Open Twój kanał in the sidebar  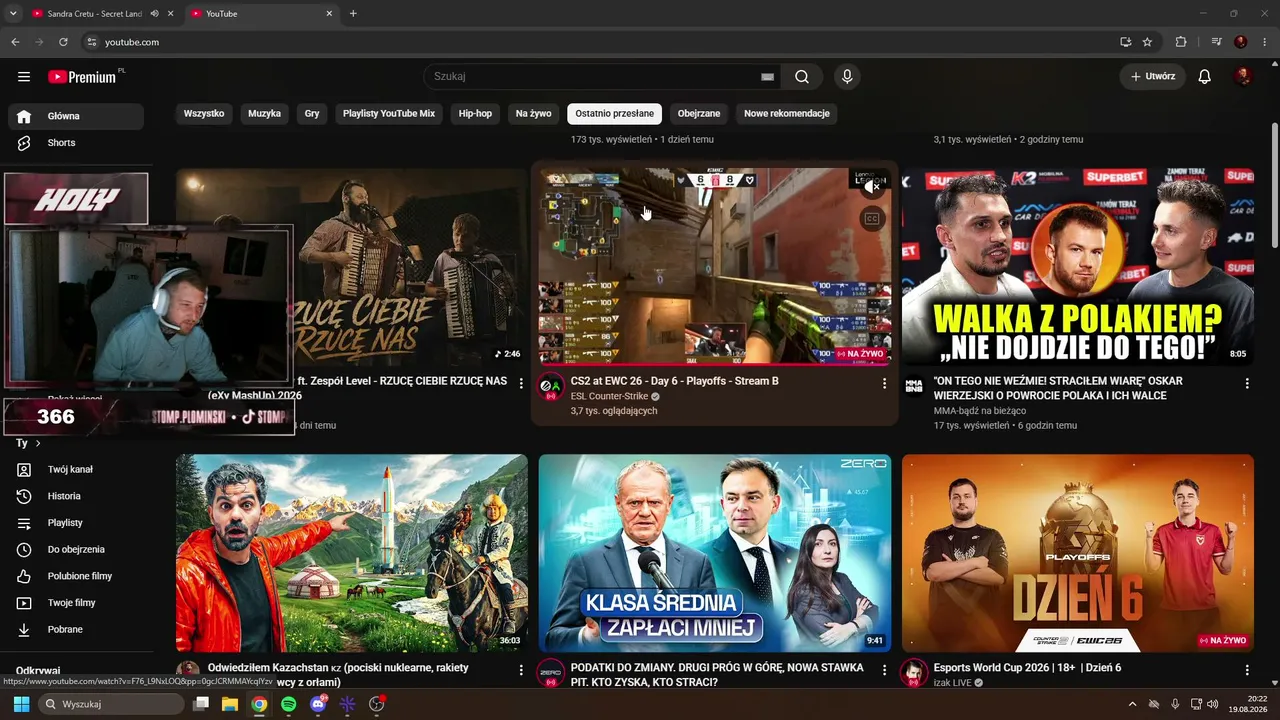tap(76, 469)
